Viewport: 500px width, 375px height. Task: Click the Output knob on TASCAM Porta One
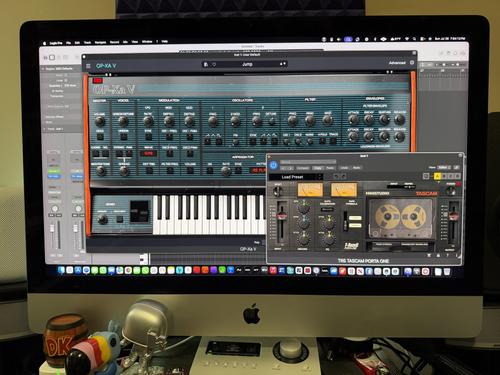(x=451, y=191)
